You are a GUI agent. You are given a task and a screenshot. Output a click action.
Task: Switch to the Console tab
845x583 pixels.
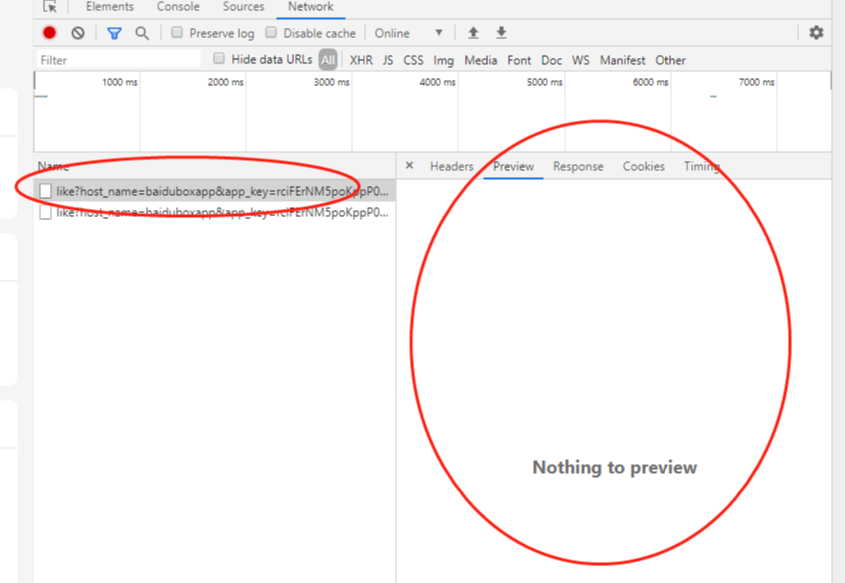tap(178, 7)
